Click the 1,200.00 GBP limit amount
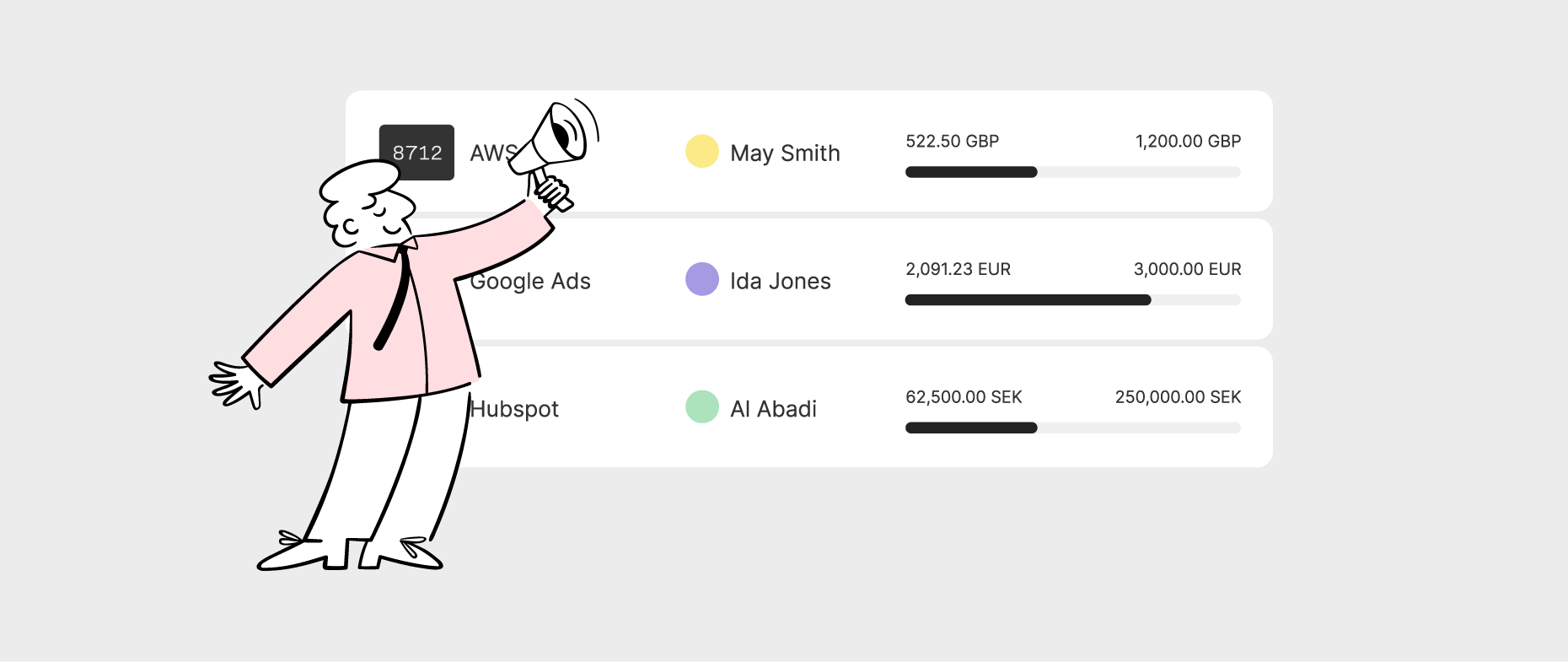Screen dimensions: 1568x662 tap(1188, 141)
